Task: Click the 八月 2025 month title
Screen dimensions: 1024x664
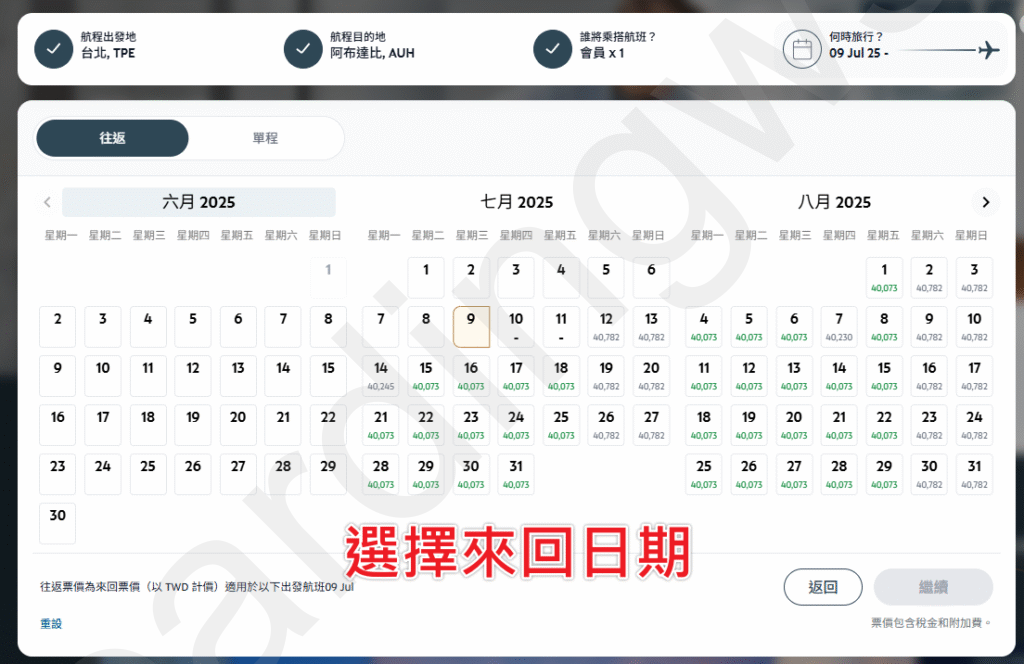Action: click(x=834, y=202)
